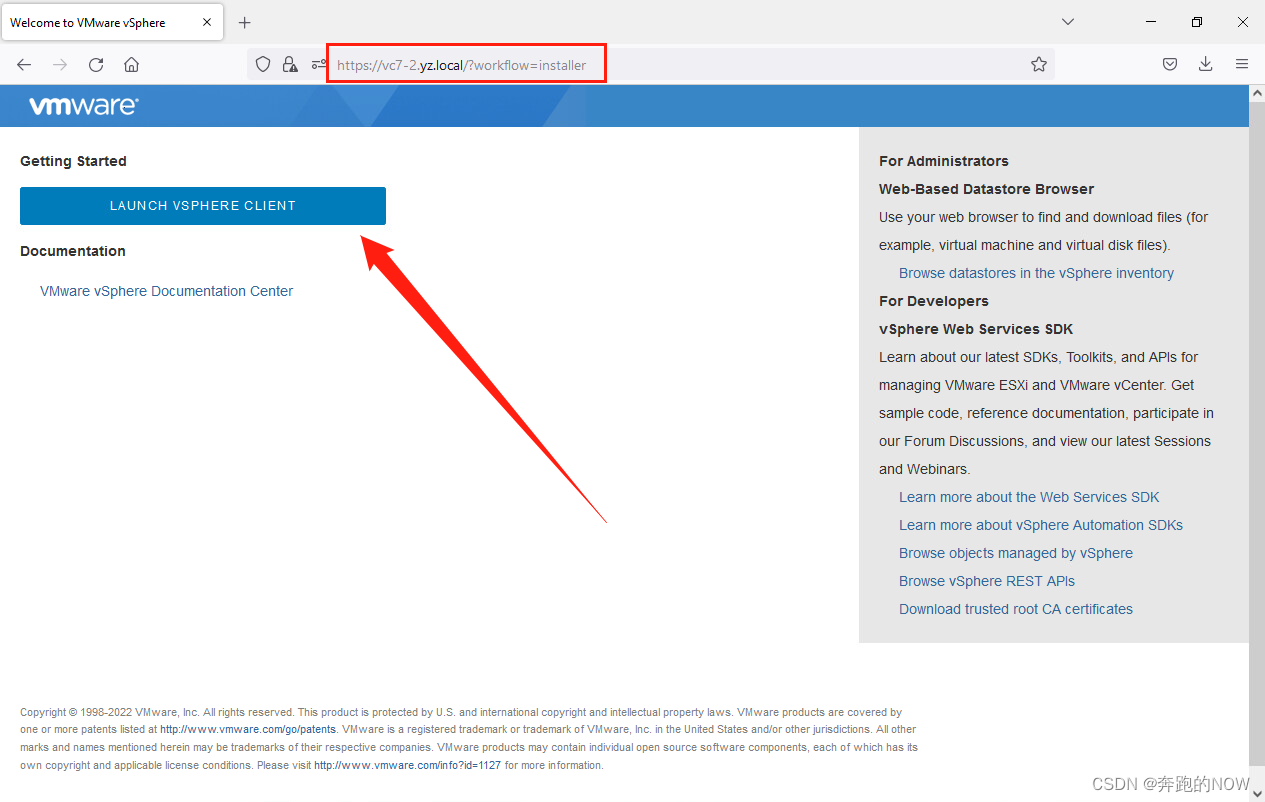Browse datastores in the vSphere inventory
Viewport: 1265px width, 802px height.
(x=1036, y=273)
